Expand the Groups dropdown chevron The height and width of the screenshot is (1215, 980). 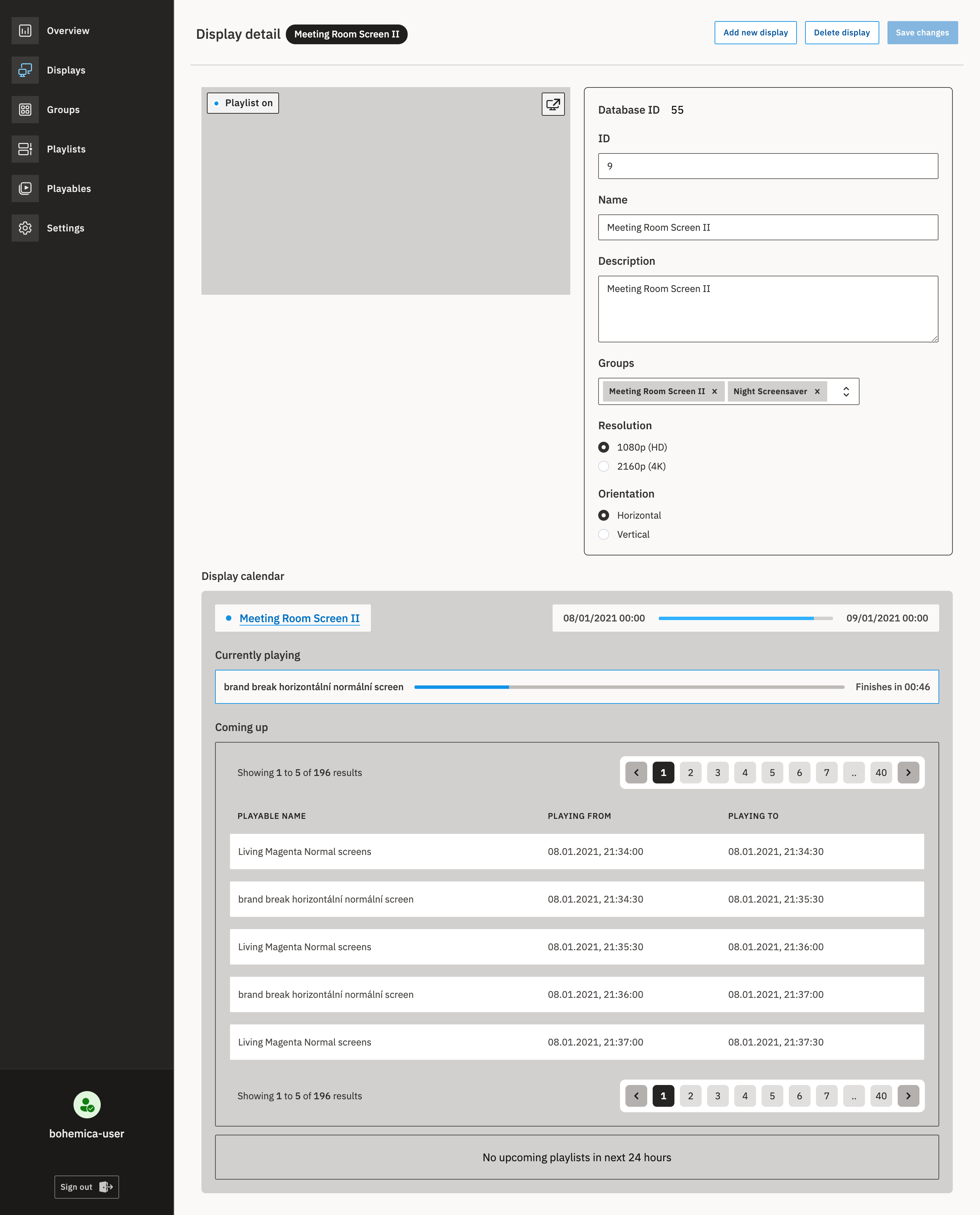click(x=846, y=391)
